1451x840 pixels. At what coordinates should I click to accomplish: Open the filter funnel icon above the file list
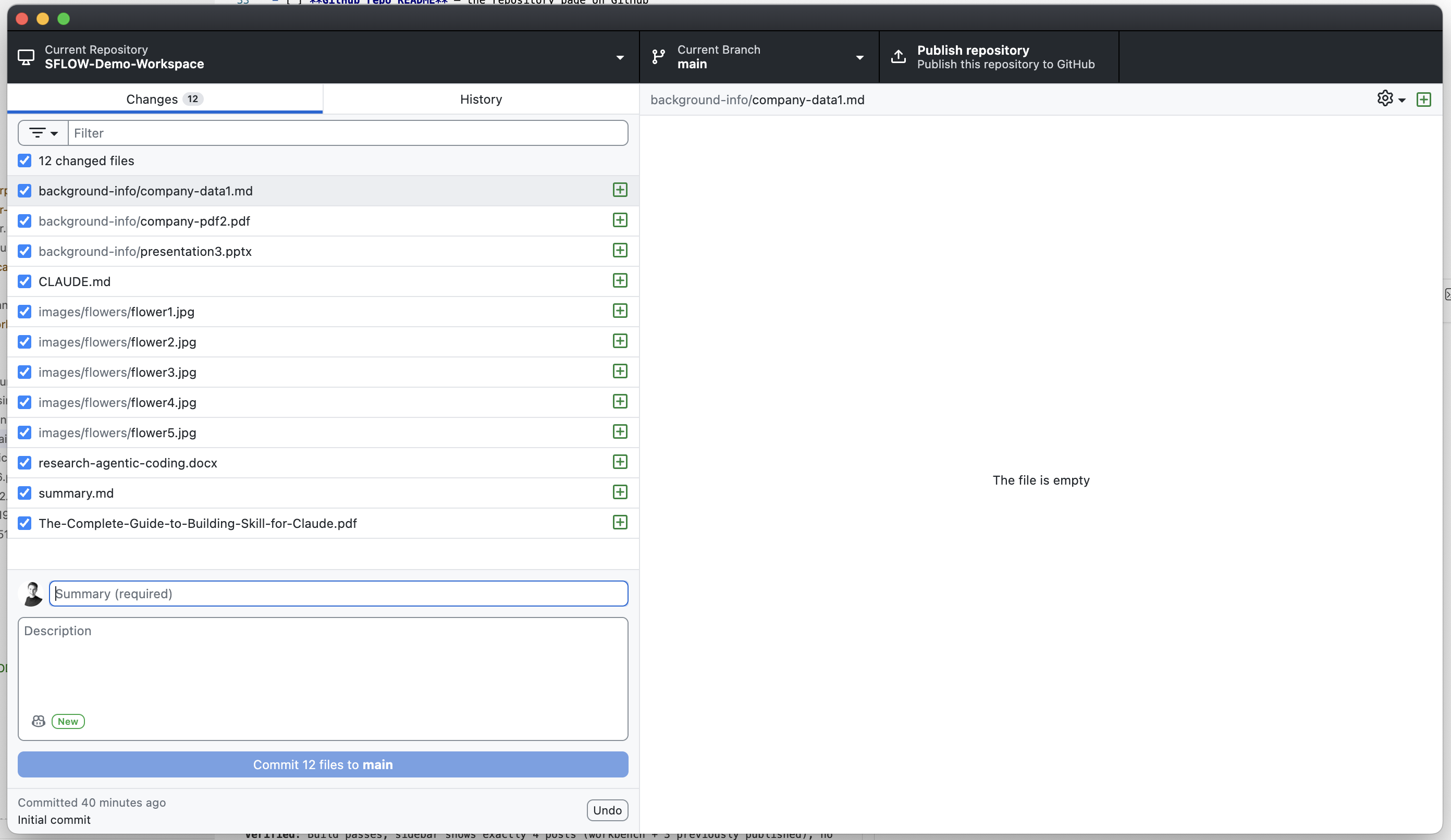[36, 132]
